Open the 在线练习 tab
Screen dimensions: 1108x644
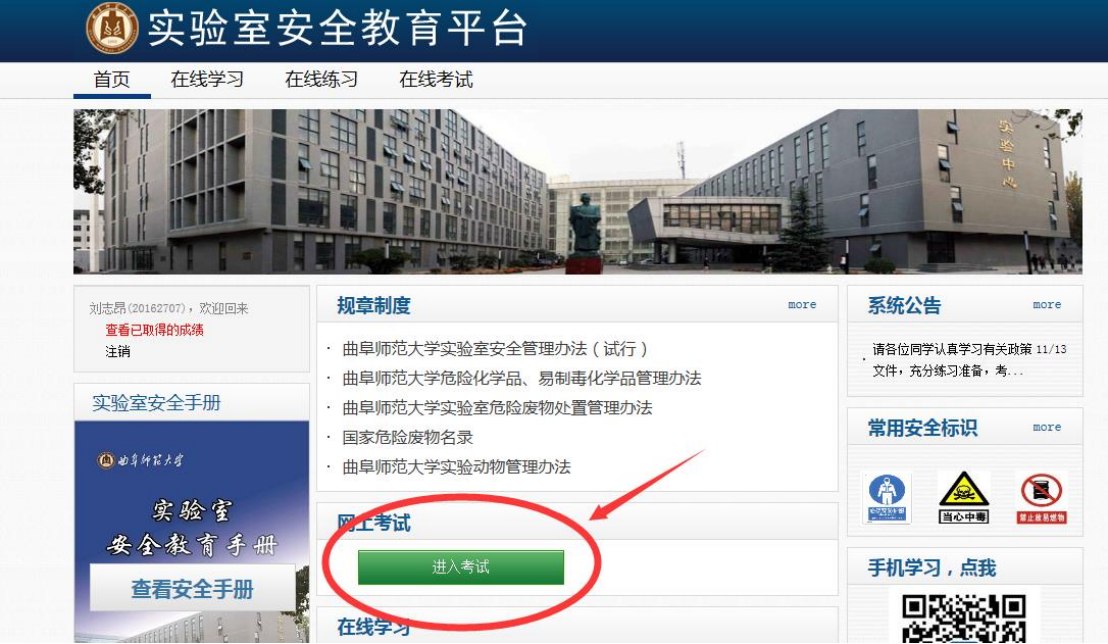(x=322, y=80)
